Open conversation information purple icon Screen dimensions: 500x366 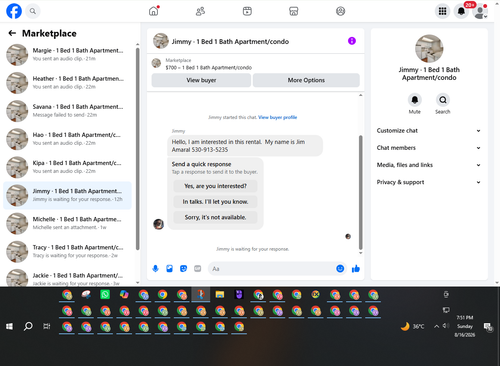click(352, 41)
